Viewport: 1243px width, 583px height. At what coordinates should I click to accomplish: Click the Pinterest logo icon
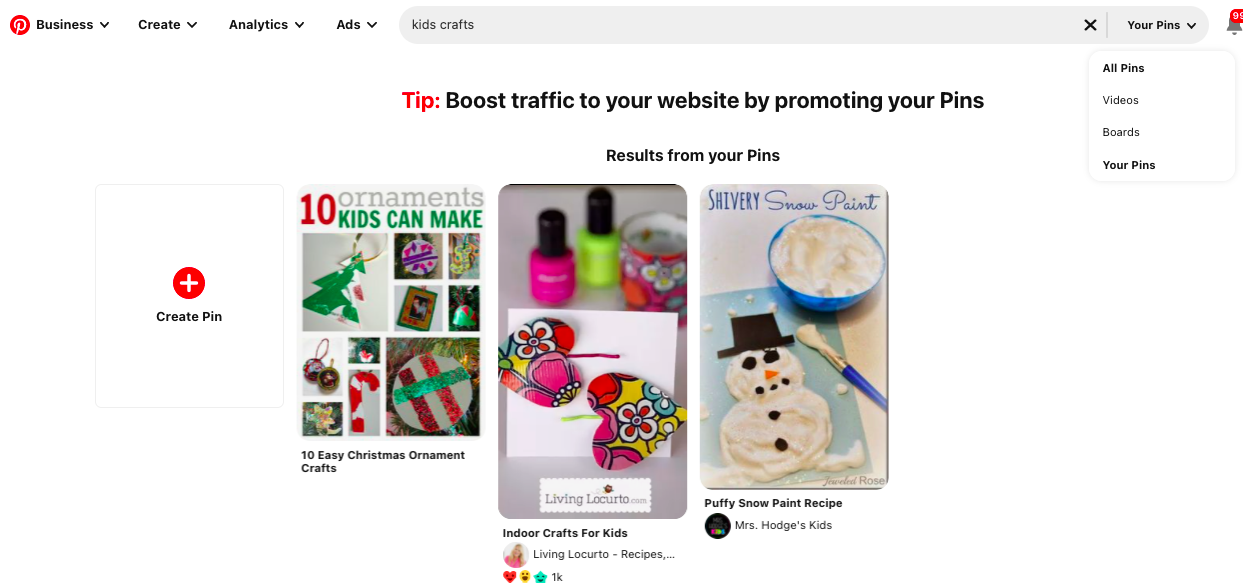click(x=20, y=25)
